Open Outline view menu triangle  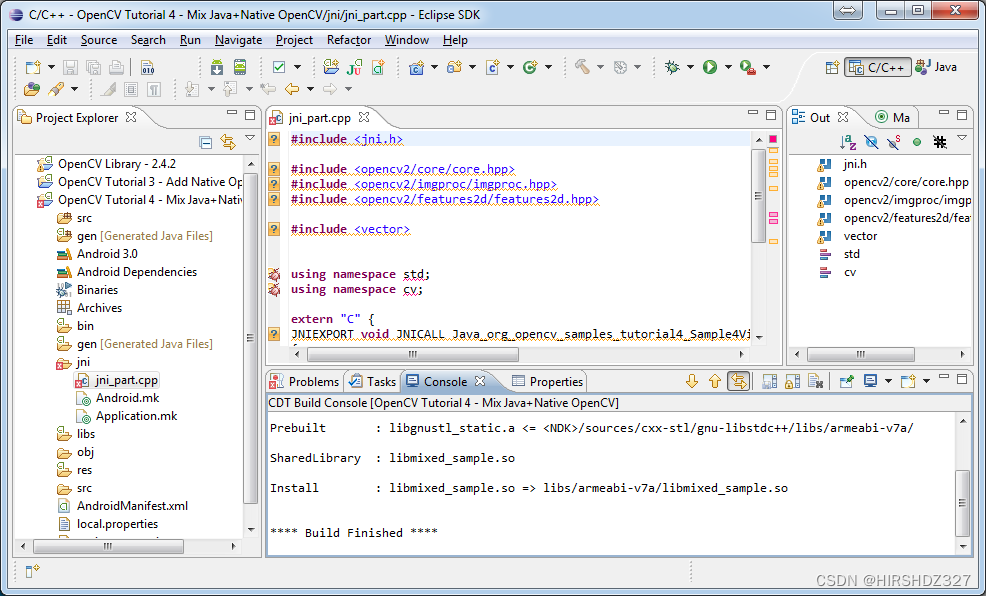[x=961, y=138]
